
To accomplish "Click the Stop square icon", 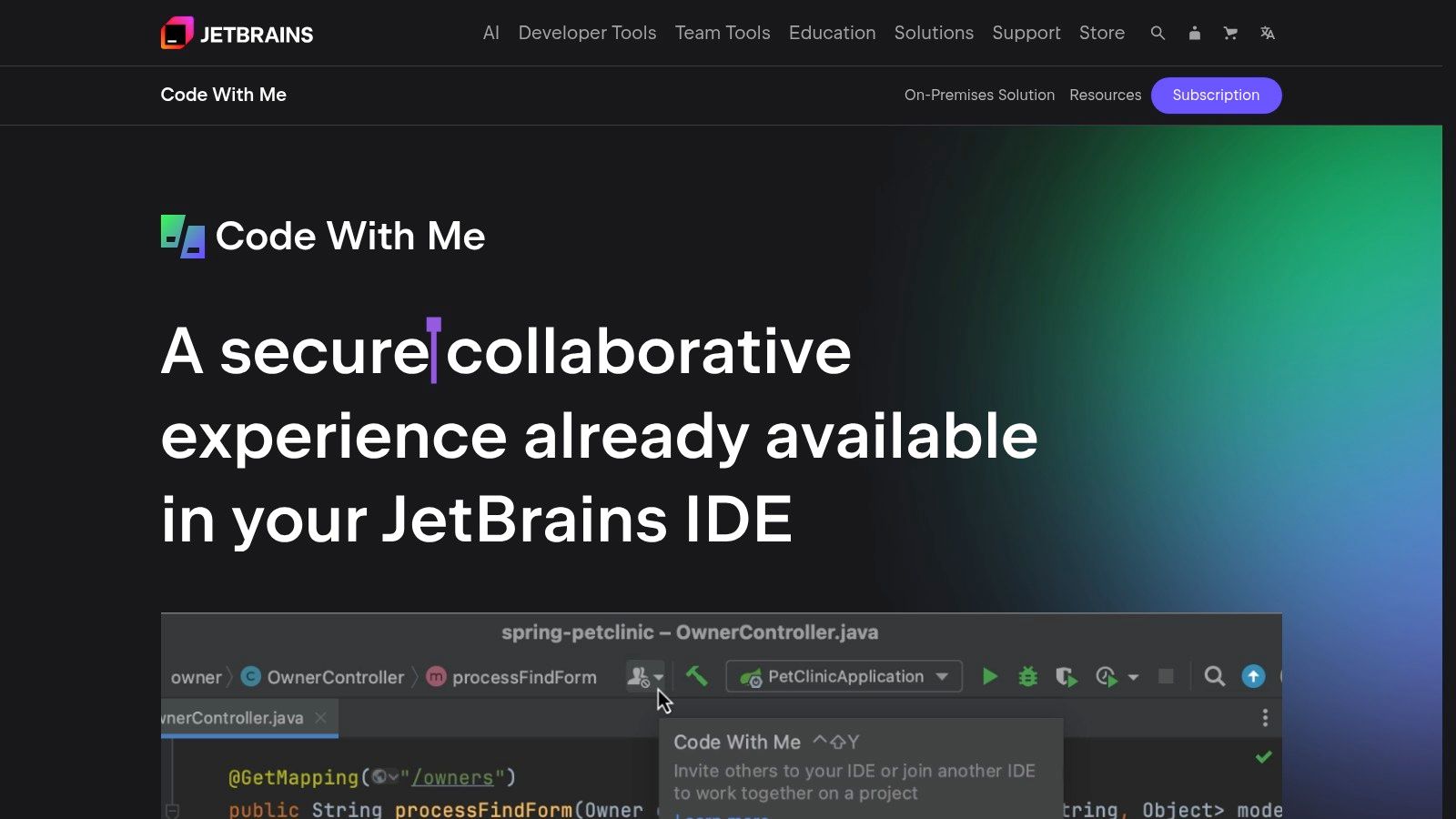I will [x=1166, y=675].
